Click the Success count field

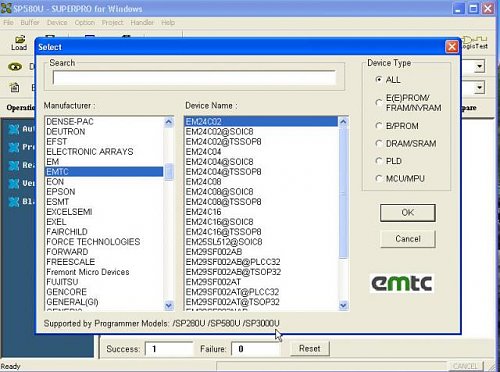(170, 349)
